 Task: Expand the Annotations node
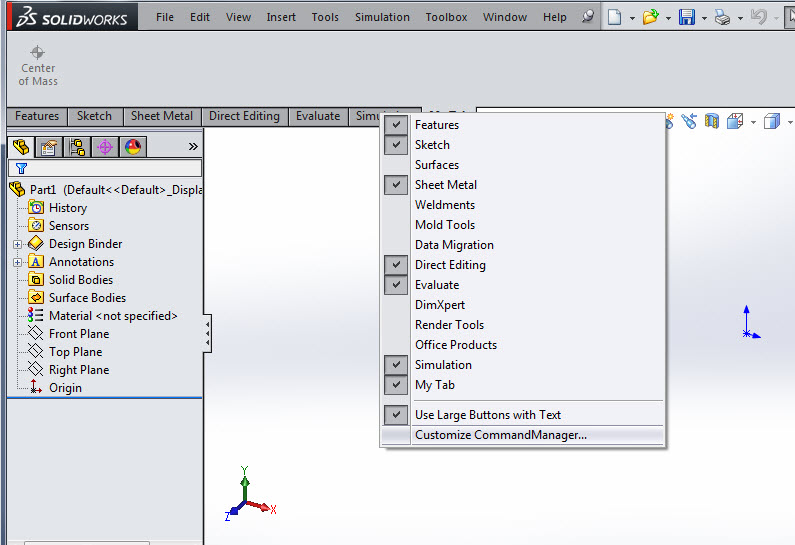pyautogui.click(x=18, y=262)
